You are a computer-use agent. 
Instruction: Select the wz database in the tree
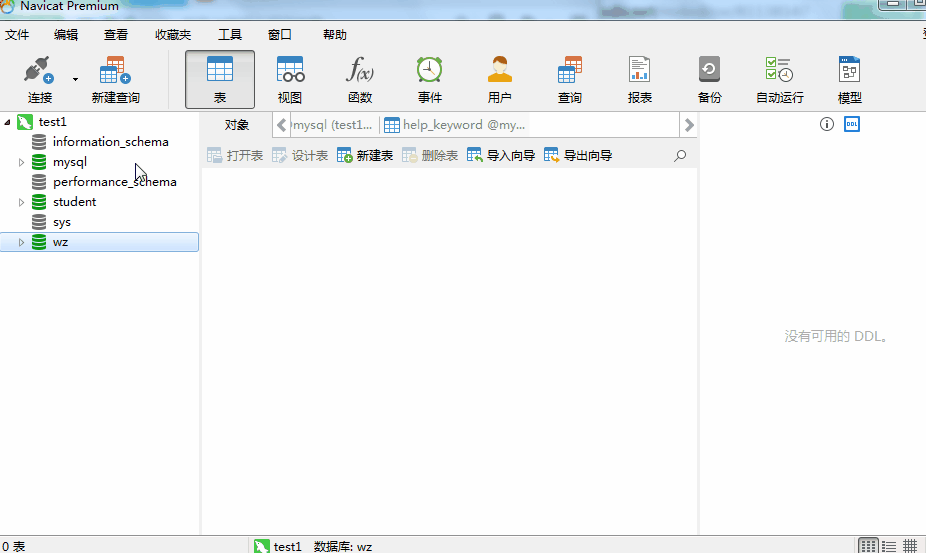pos(99,242)
